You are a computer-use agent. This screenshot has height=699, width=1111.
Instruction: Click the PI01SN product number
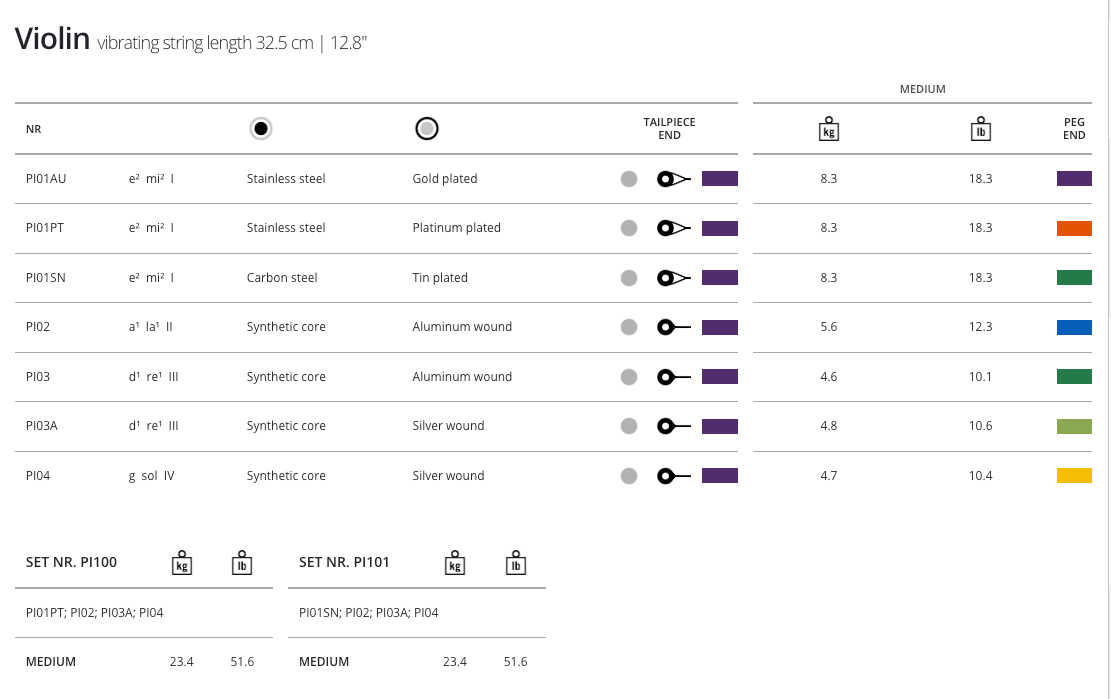tap(46, 278)
